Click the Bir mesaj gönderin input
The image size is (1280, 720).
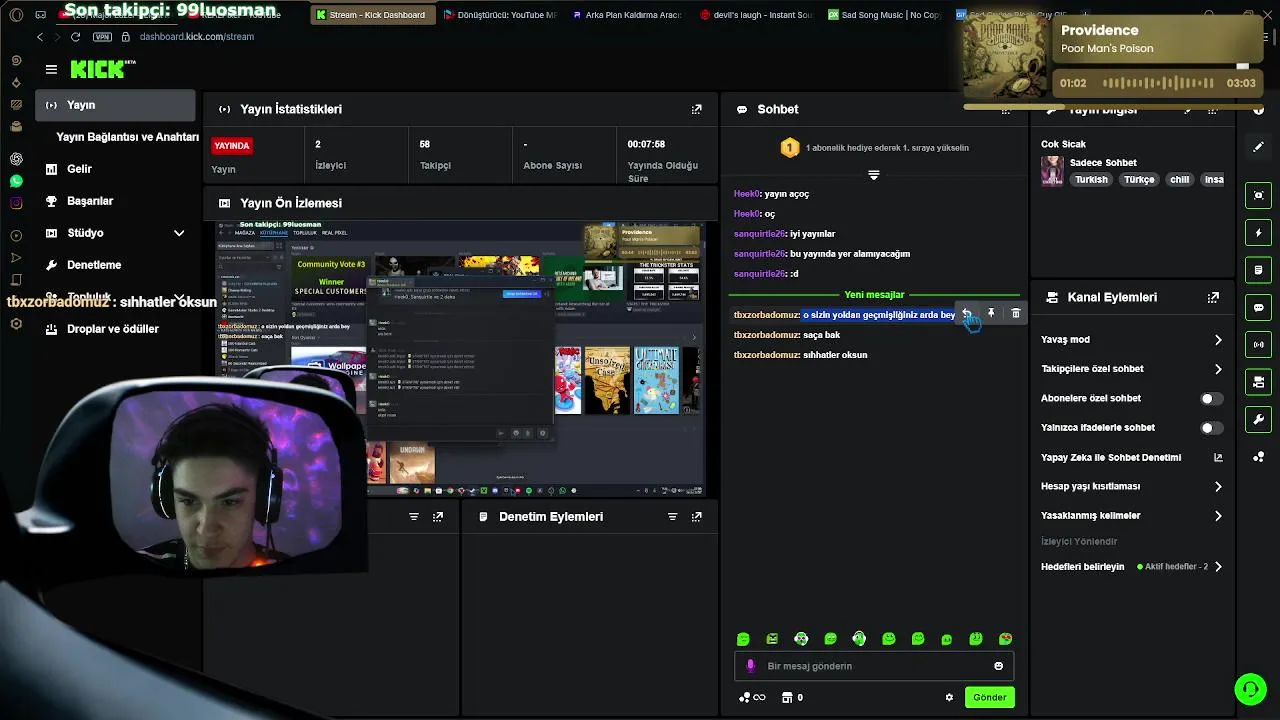click(x=873, y=666)
